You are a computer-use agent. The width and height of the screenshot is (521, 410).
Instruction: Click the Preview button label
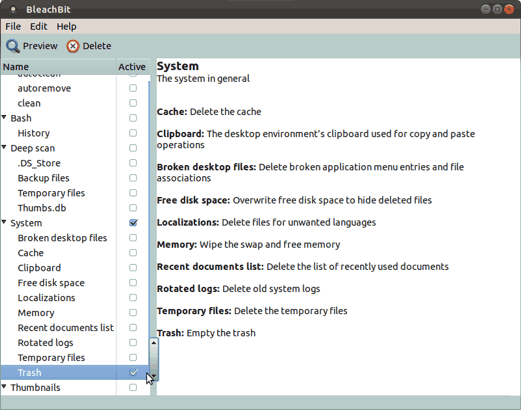coord(40,46)
